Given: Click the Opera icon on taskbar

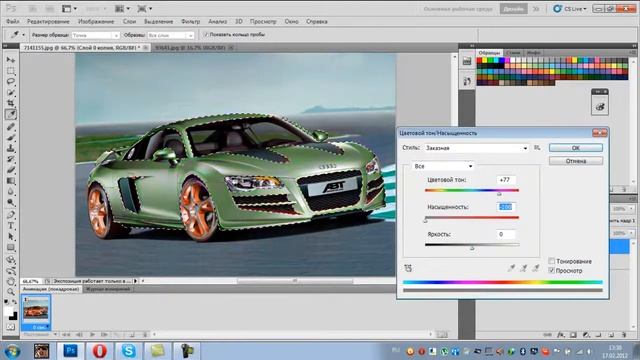Looking at the screenshot, I should pos(99,351).
